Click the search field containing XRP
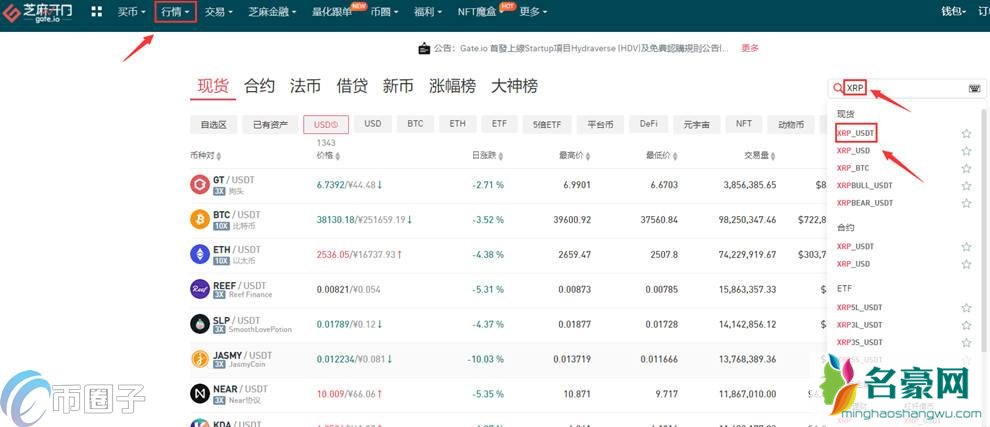Viewport: 990px width, 427px height. pos(907,88)
